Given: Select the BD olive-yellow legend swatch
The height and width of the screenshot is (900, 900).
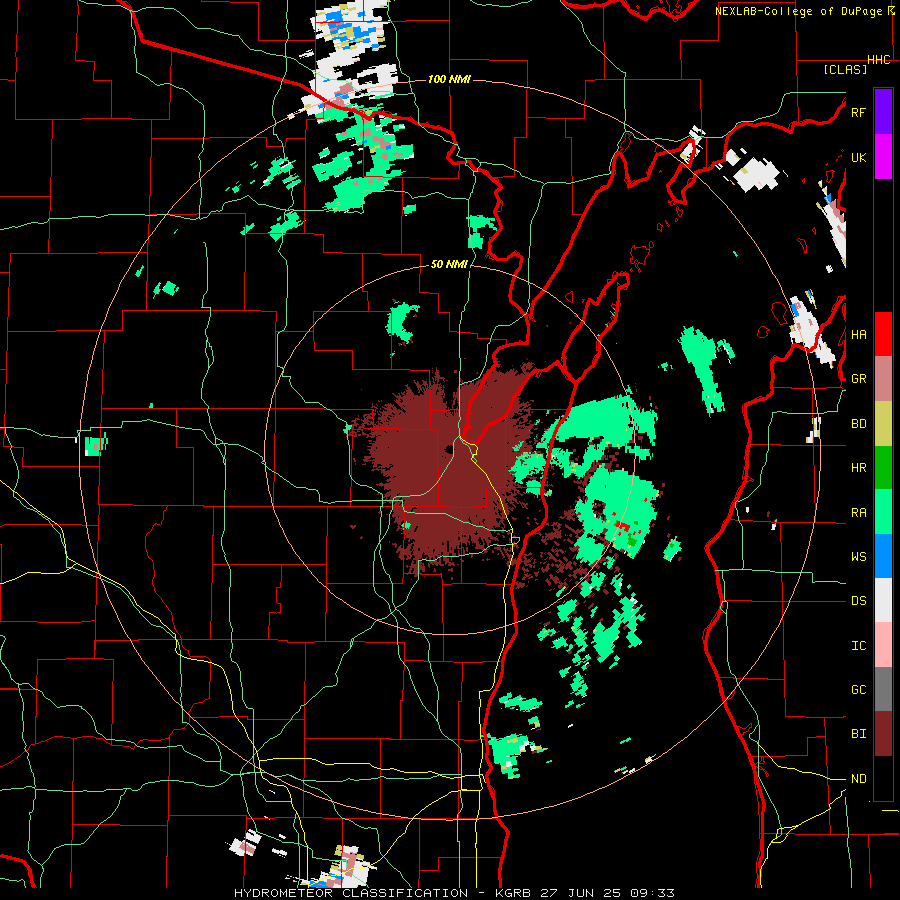Looking at the screenshot, I should pos(883,423).
